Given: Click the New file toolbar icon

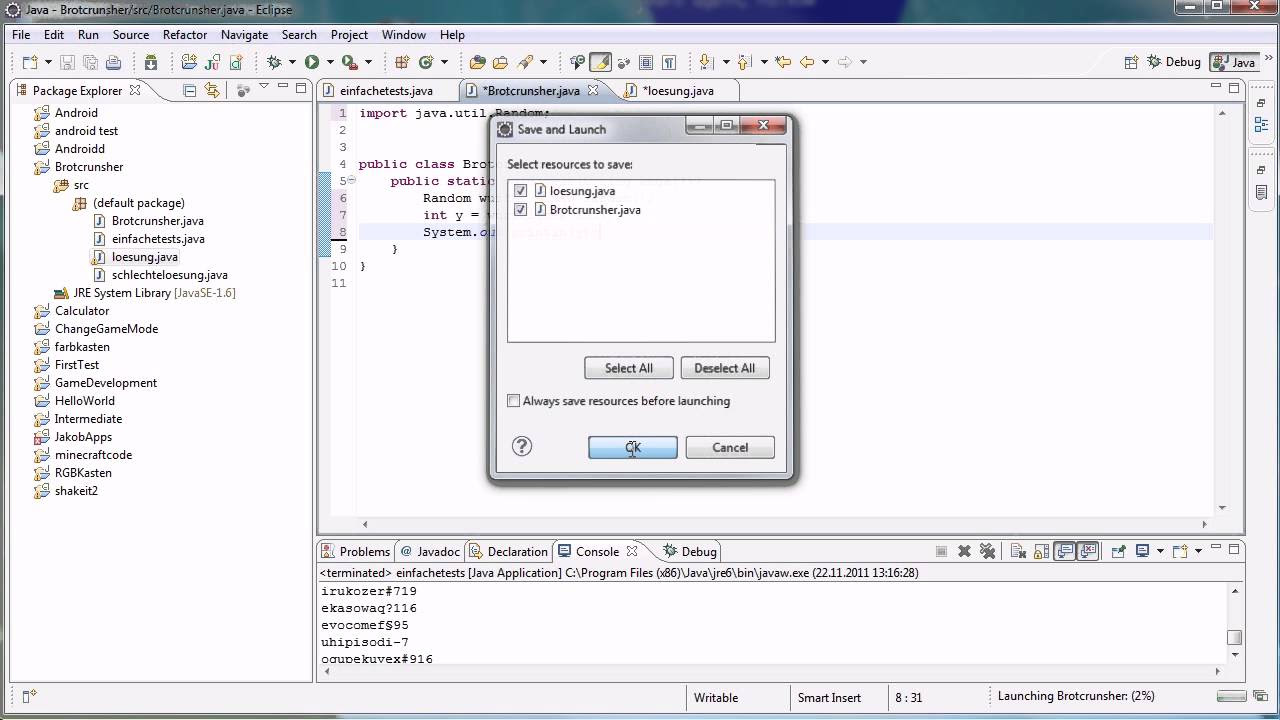Looking at the screenshot, I should [30, 62].
